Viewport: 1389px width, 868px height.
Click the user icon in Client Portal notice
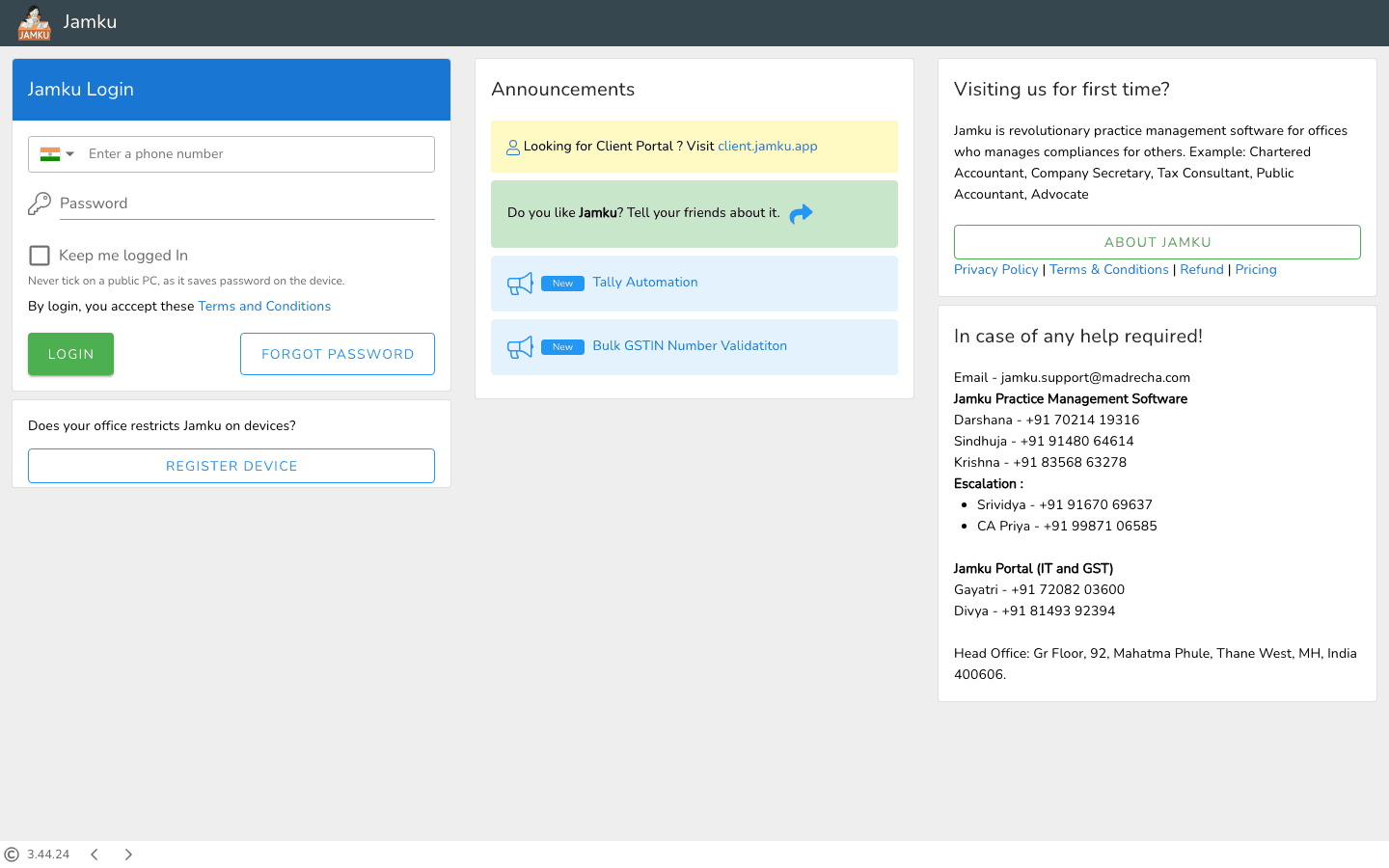click(x=513, y=148)
